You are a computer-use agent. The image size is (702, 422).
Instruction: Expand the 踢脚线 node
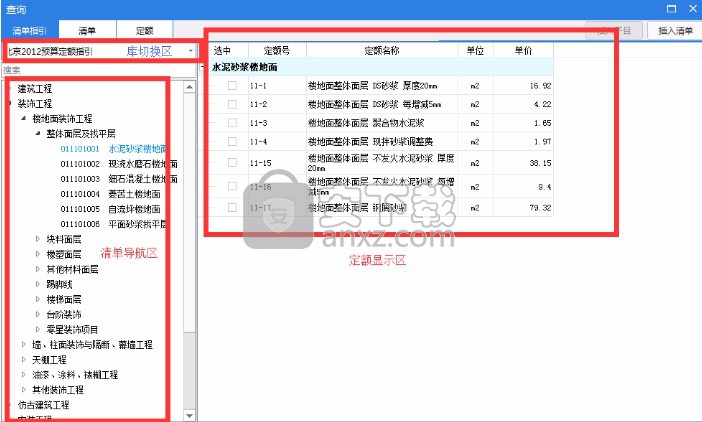pos(38,284)
